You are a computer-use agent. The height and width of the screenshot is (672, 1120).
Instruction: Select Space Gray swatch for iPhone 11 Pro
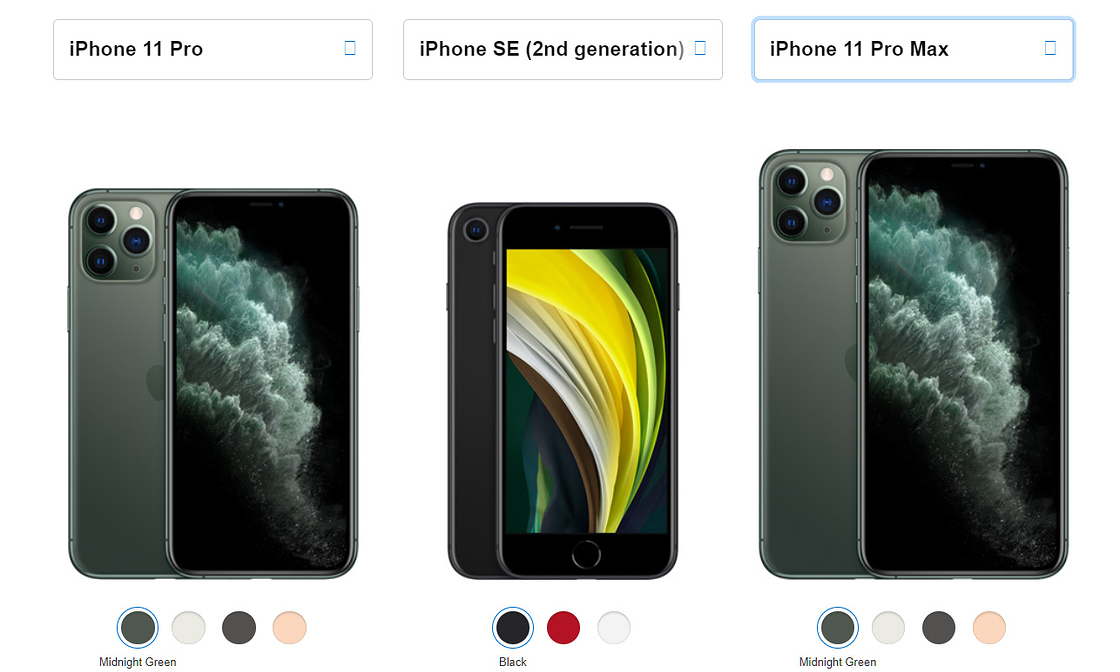pyautogui.click(x=239, y=628)
